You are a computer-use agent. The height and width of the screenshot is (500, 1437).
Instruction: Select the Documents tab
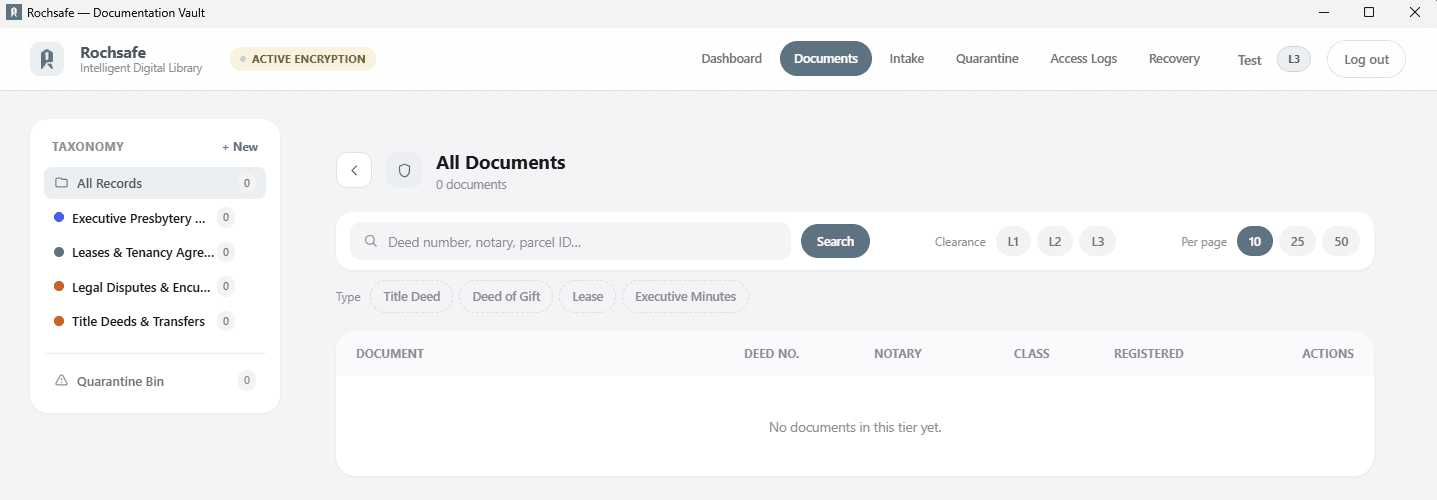pos(826,59)
